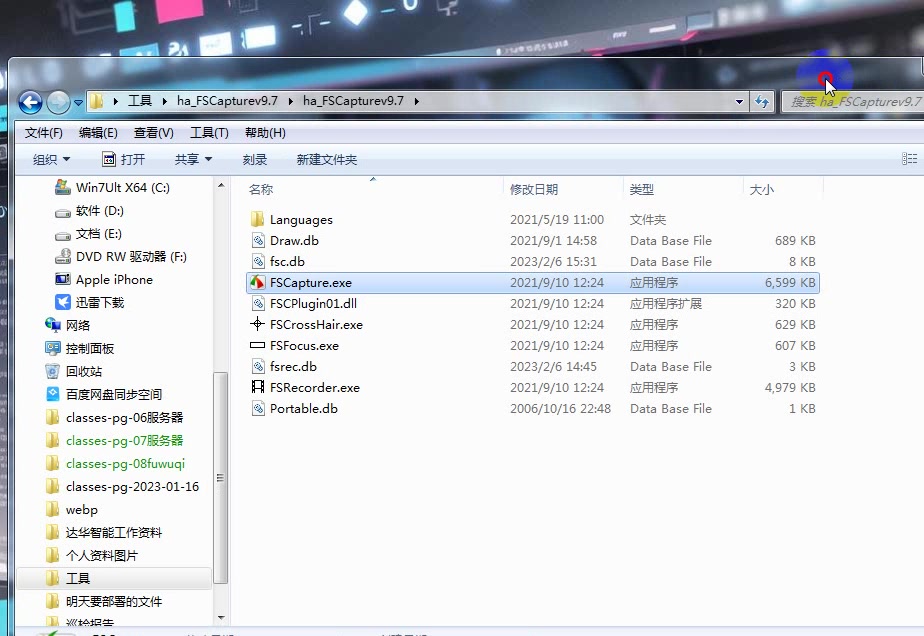Select the FSCapture.exe application icon
Image resolution: width=924 pixels, height=636 pixels.
(257, 283)
